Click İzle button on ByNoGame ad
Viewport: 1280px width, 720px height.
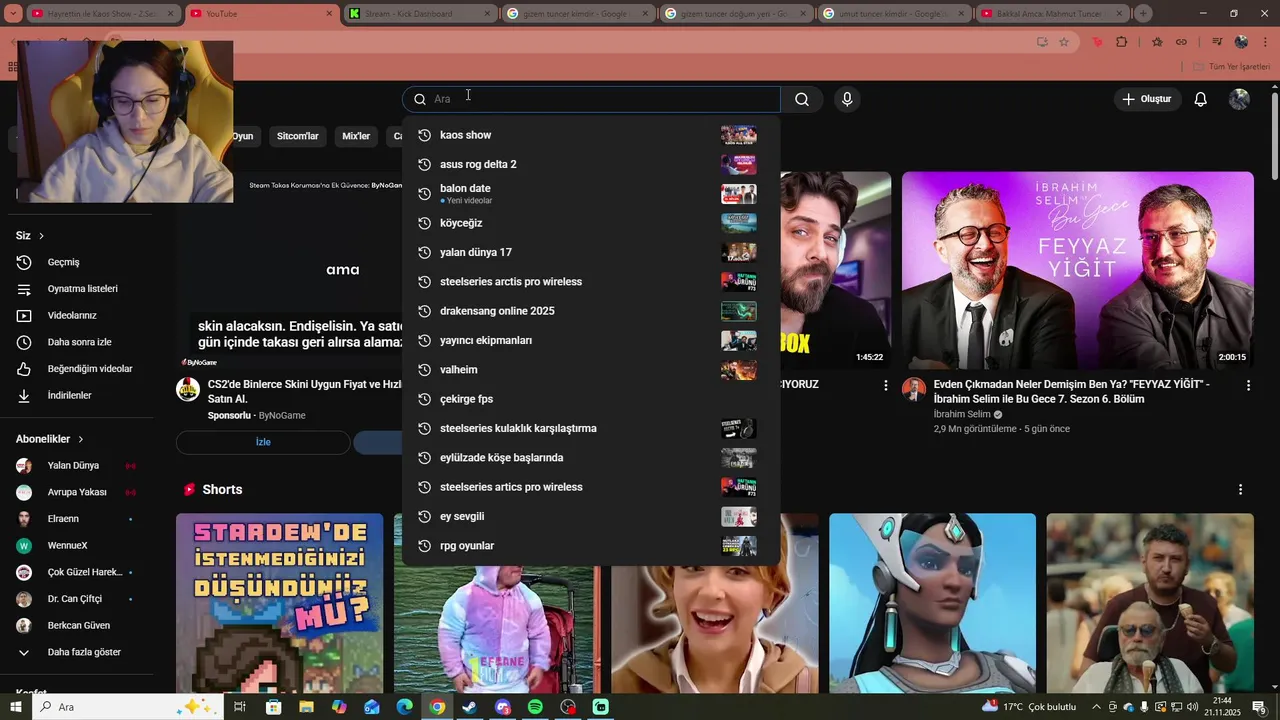pos(263,442)
